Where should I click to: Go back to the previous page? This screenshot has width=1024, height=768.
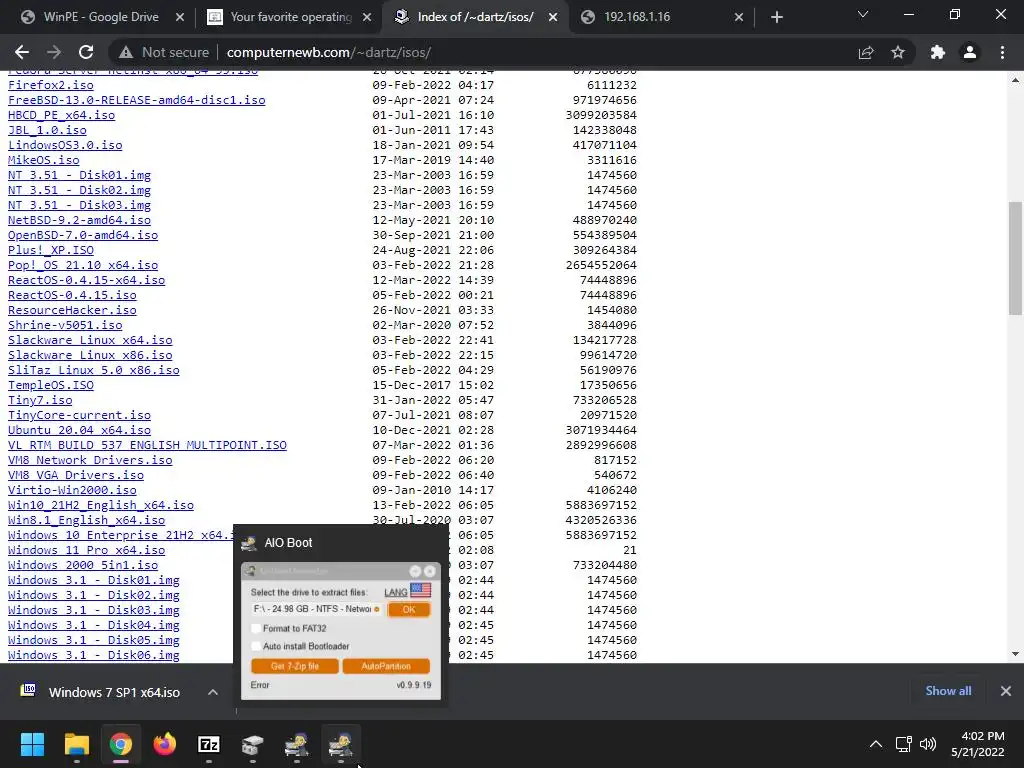coord(22,52)
